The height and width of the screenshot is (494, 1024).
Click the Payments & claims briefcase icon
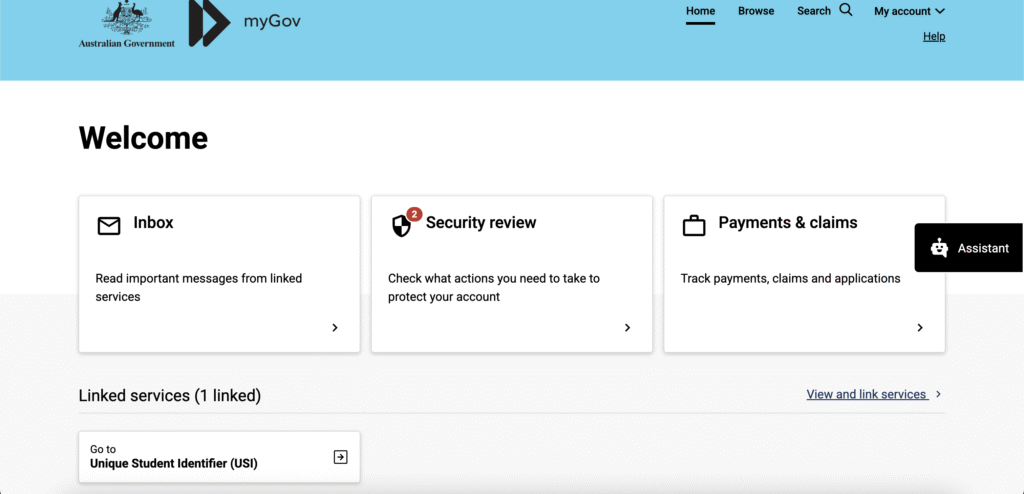694,226
